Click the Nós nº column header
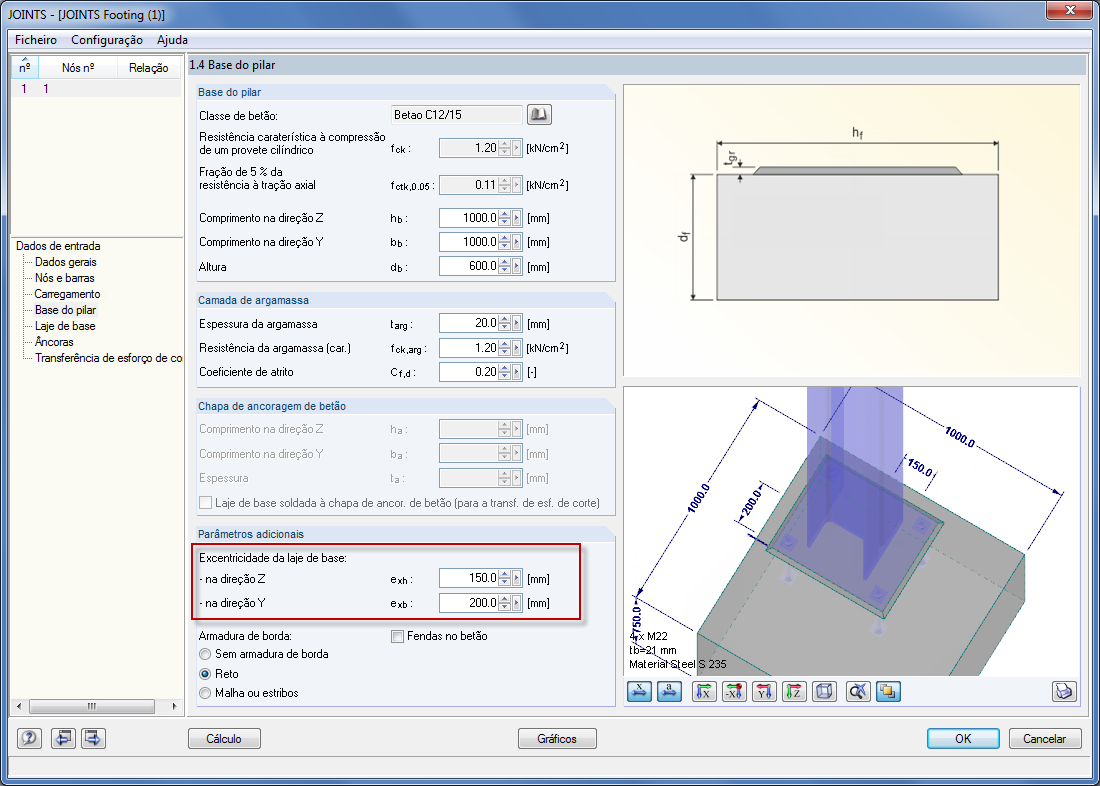Image resolution: width=1100 pixels, height=786 pixels. tap(77, 67)
